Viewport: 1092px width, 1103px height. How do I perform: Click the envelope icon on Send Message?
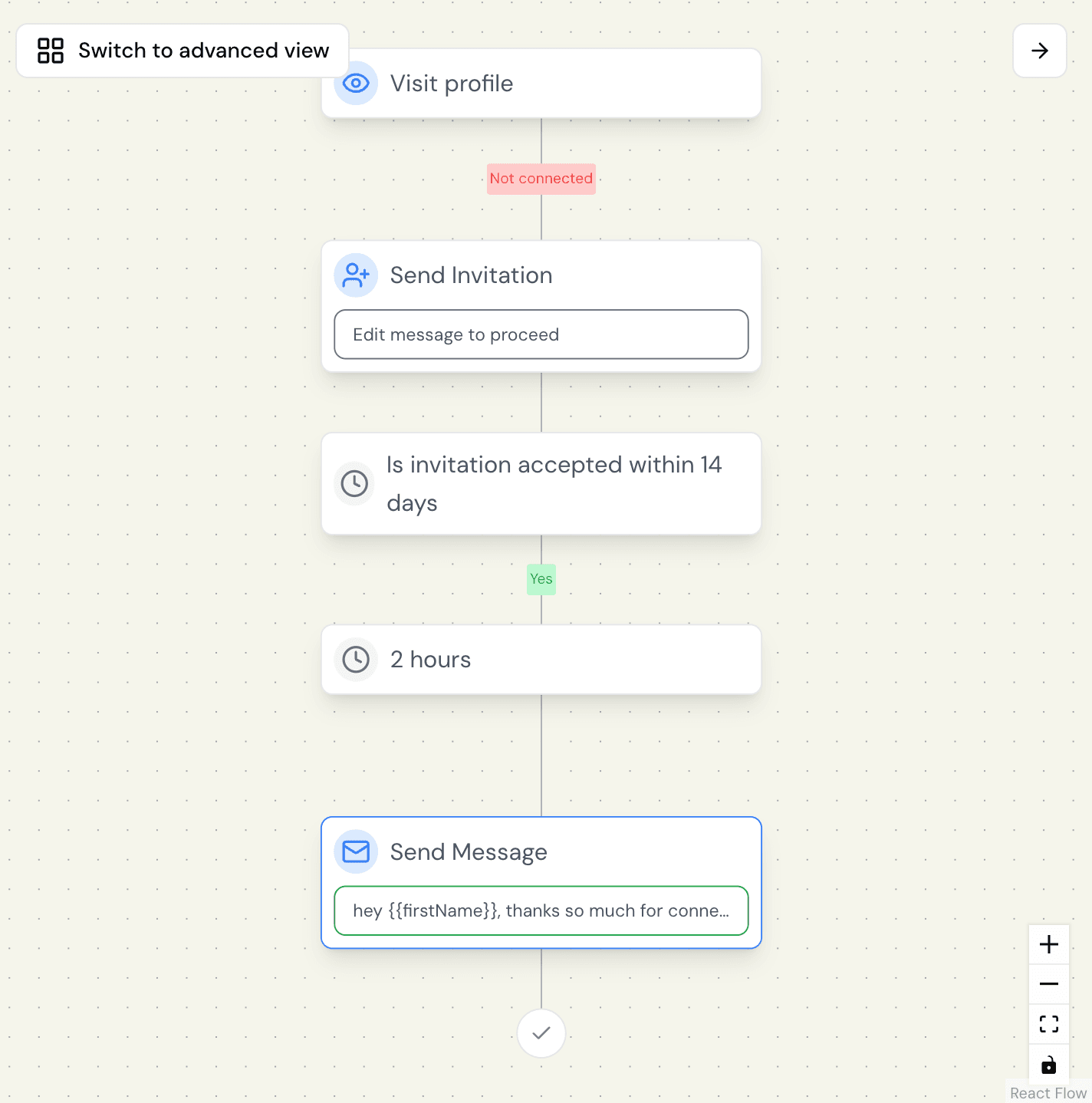356,852
